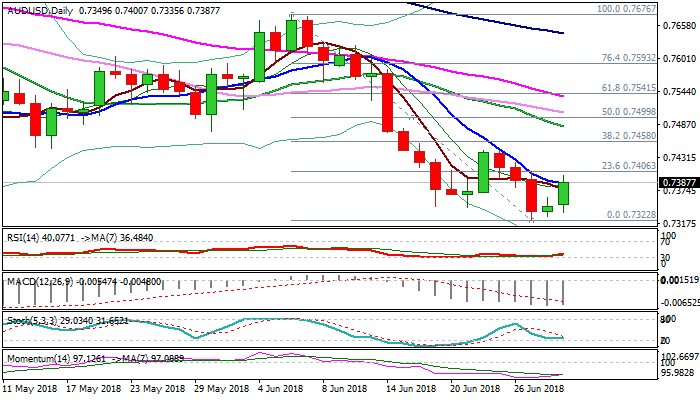
Task: Click the 14 Jun 2018 date marker
Action: 410,387
